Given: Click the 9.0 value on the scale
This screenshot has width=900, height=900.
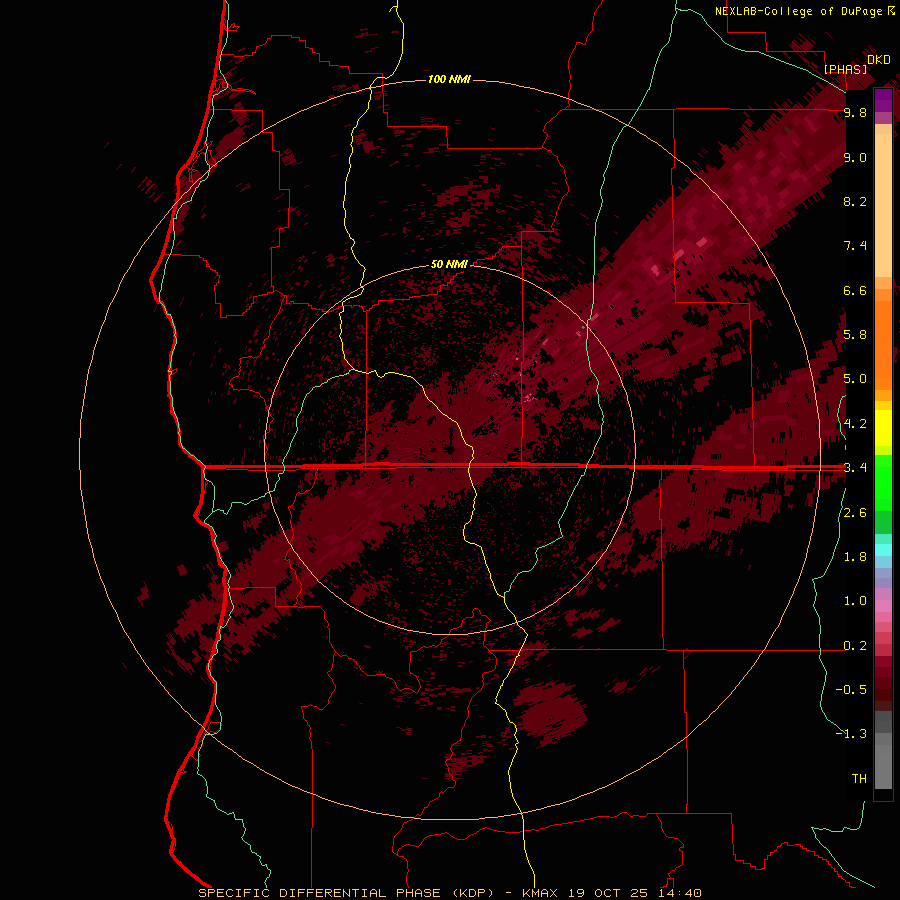Looking at the screenshot, I should (855, 157).
